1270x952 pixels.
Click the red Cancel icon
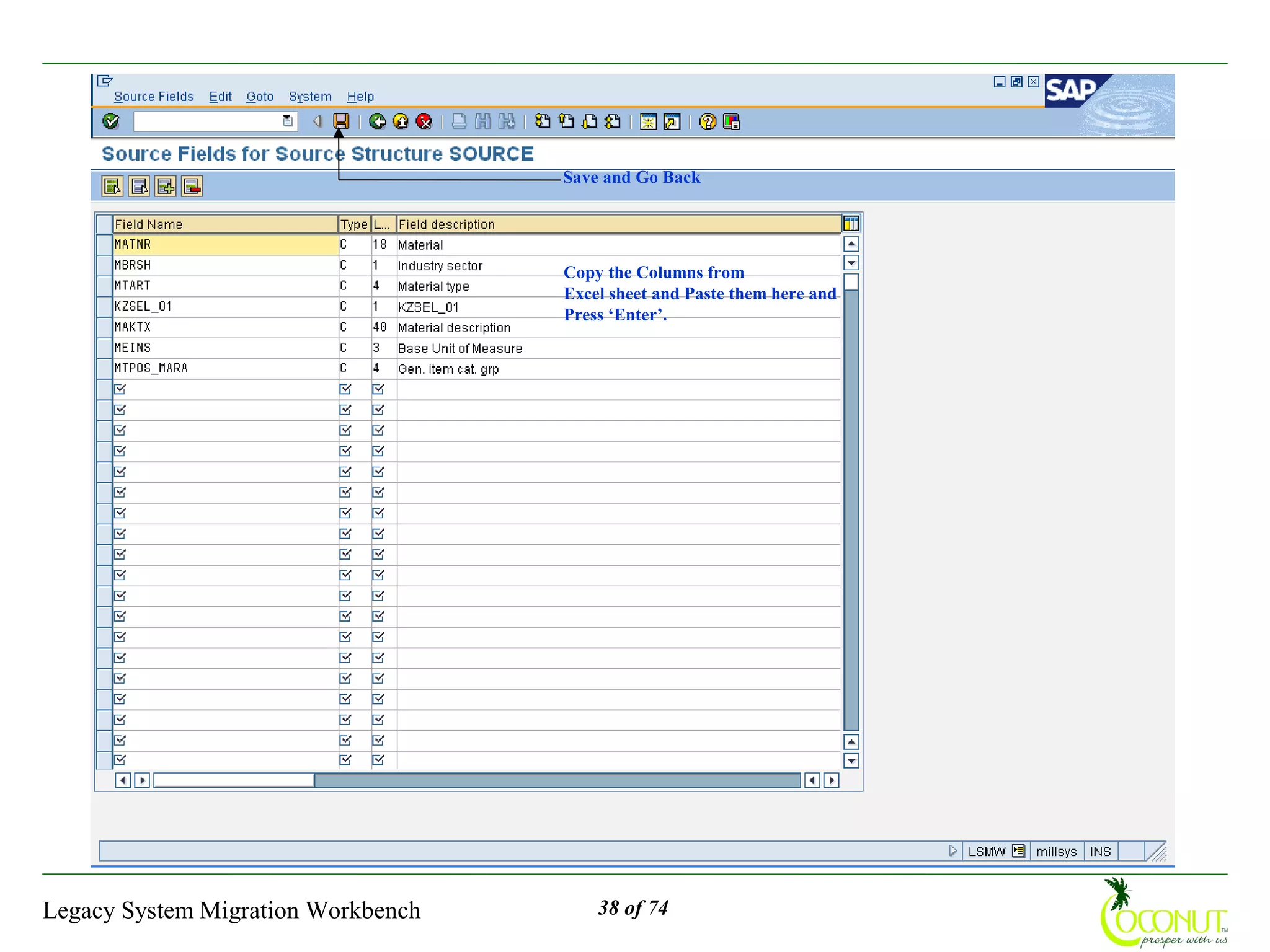[x=424, y=121]
